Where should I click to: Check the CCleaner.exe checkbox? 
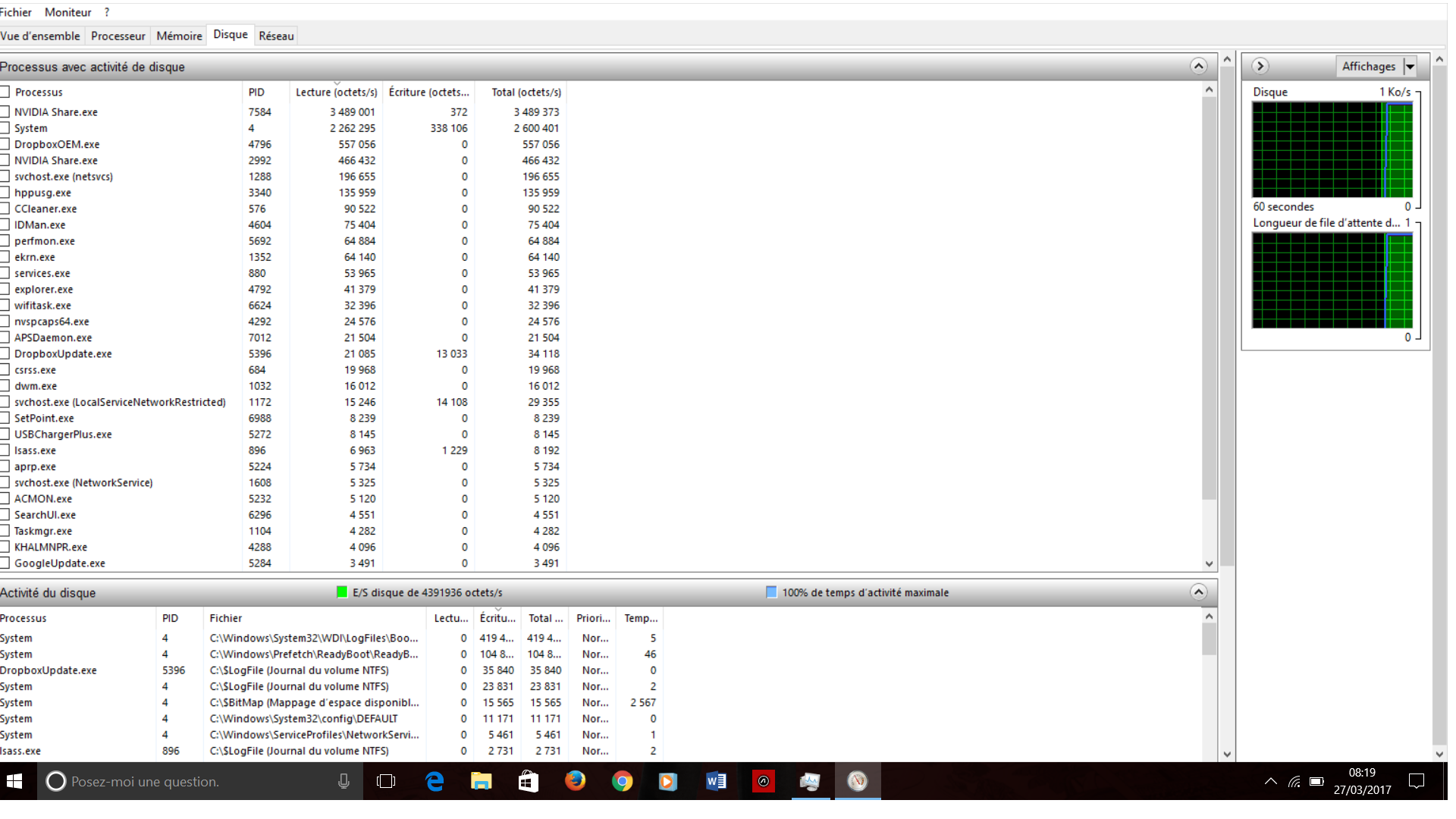coord(5,209)
